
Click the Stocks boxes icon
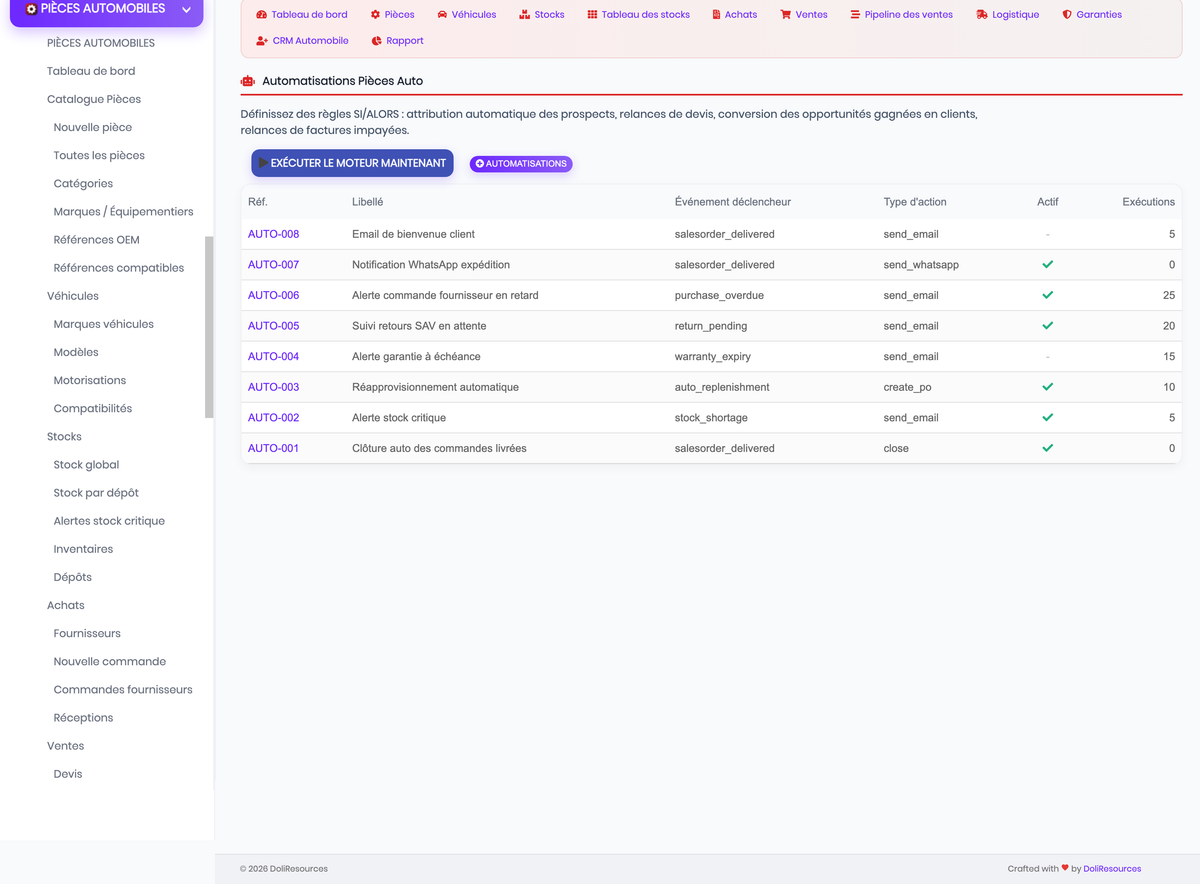pos(525,15)
